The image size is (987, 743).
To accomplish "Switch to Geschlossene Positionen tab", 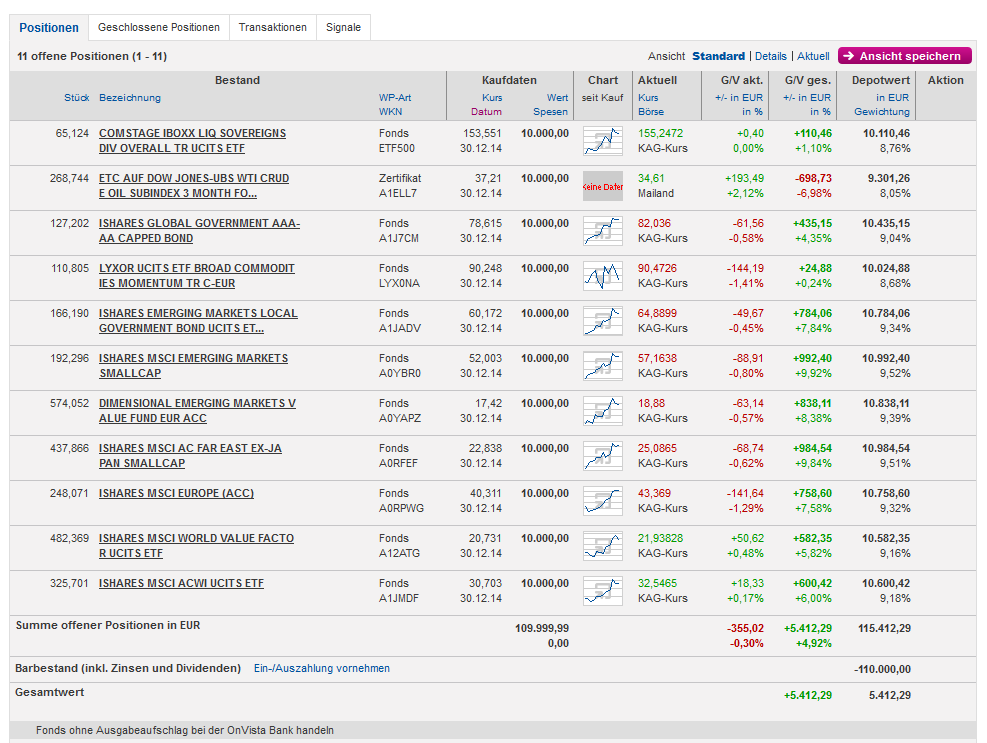I will tap(158, 28).
